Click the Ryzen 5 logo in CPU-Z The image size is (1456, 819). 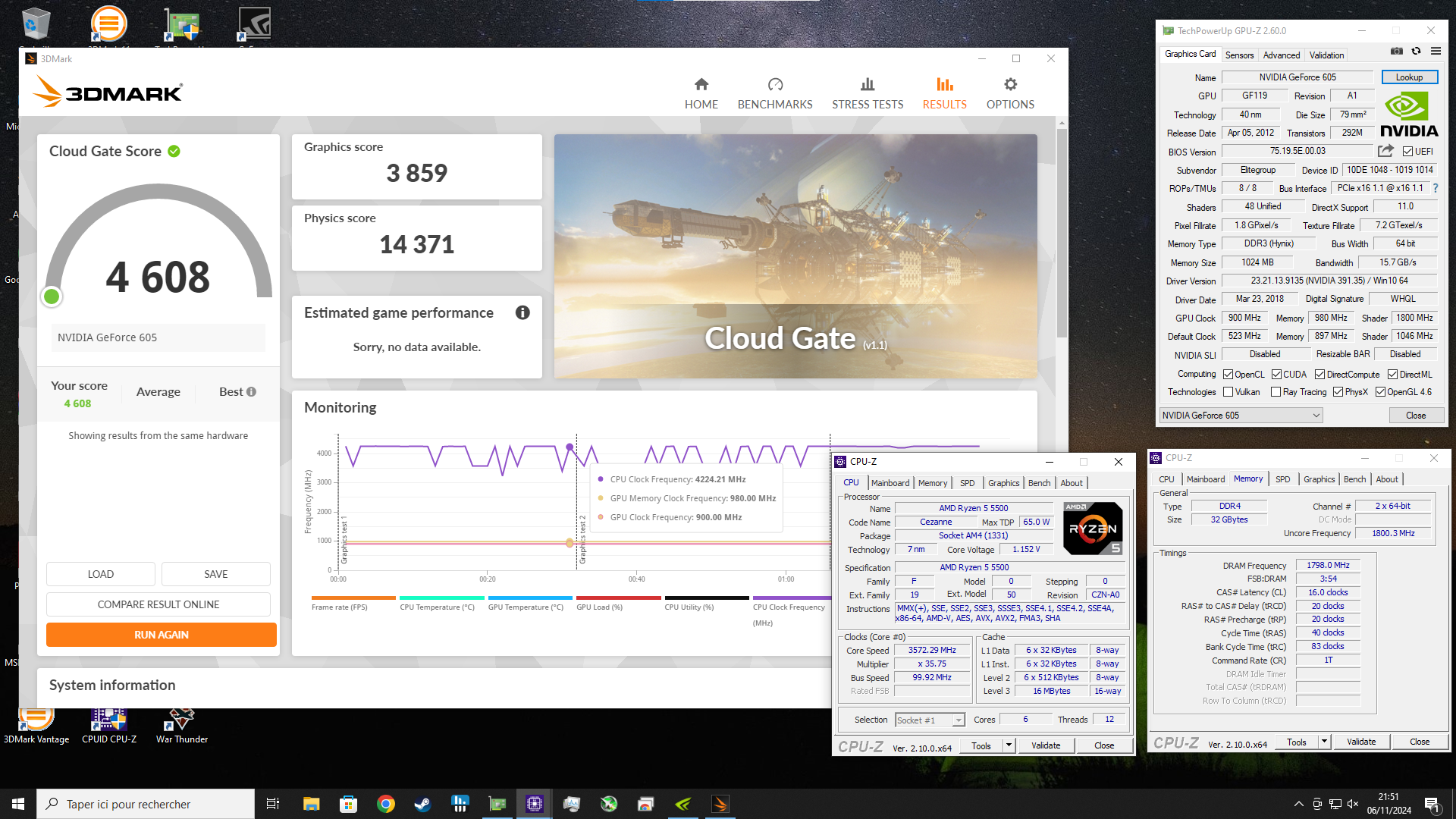[x=1092, y=529]
